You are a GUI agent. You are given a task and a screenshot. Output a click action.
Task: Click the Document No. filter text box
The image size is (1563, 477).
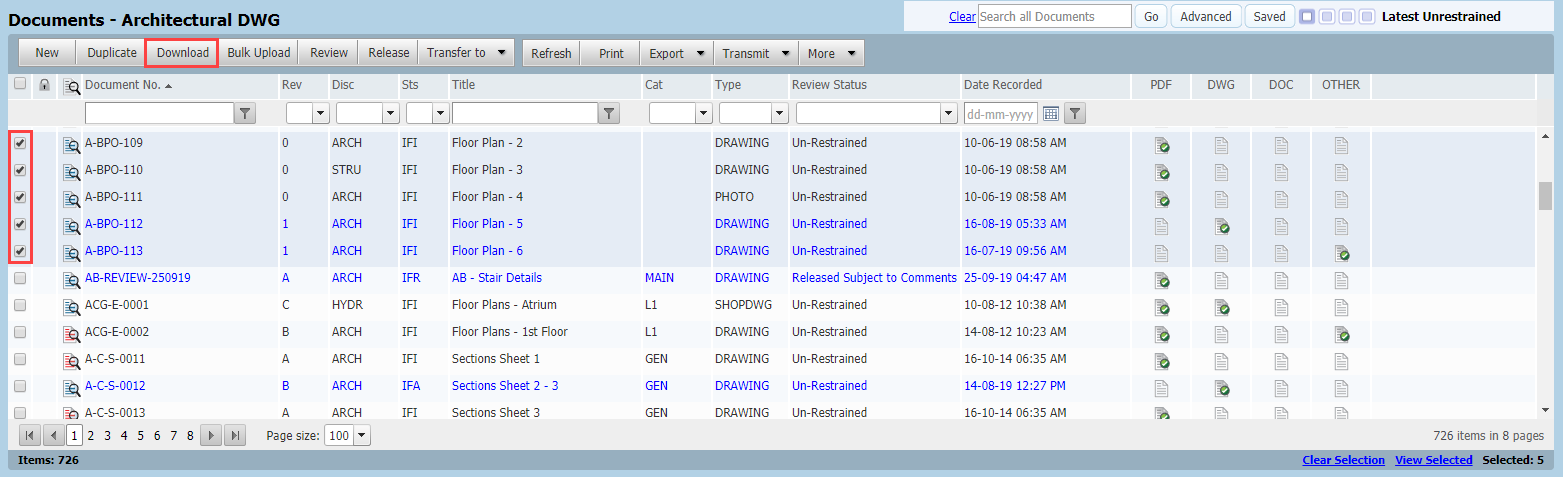coord(160,113)
